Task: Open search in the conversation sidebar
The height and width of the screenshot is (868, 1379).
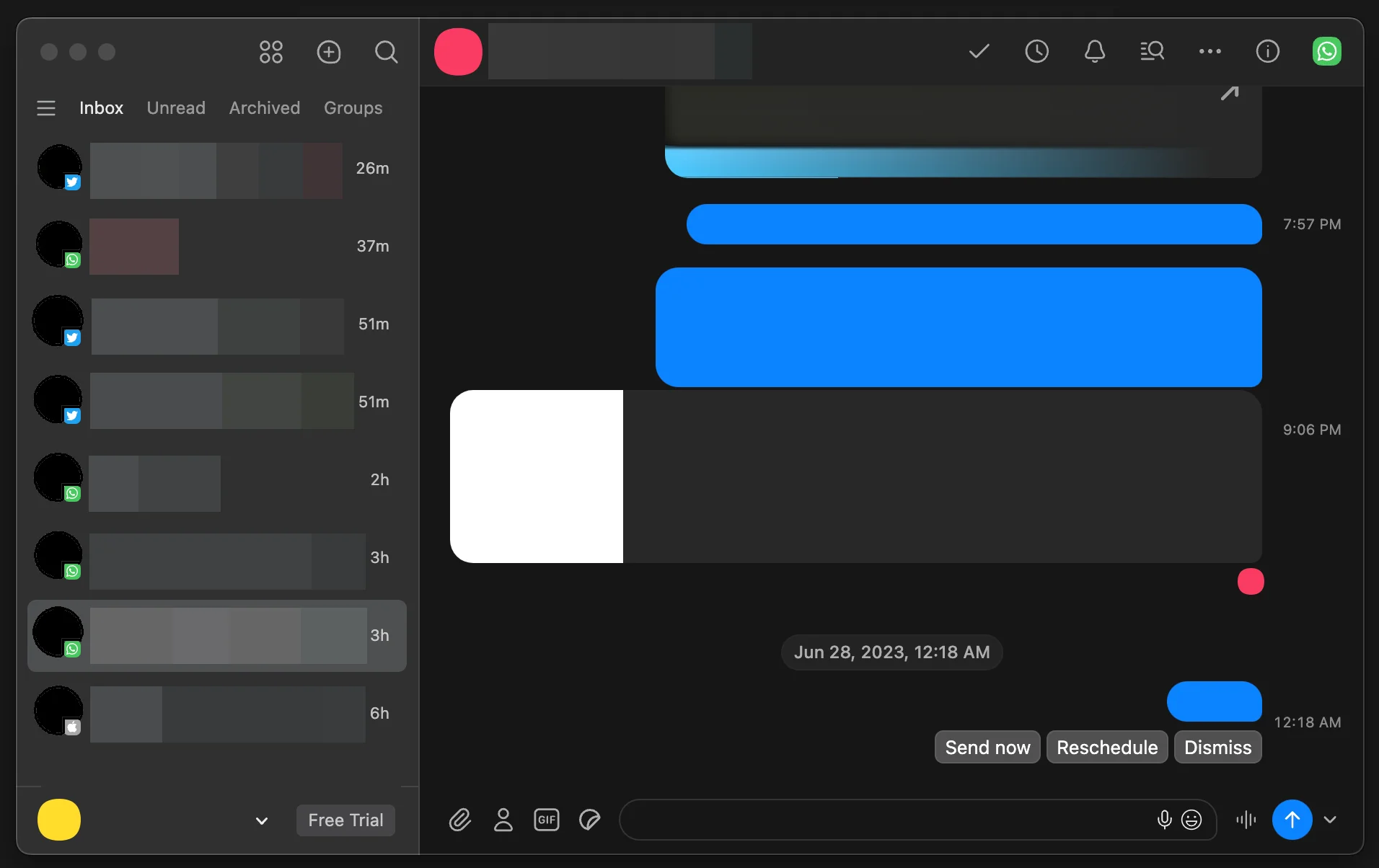Action: (x=387, y=51)
